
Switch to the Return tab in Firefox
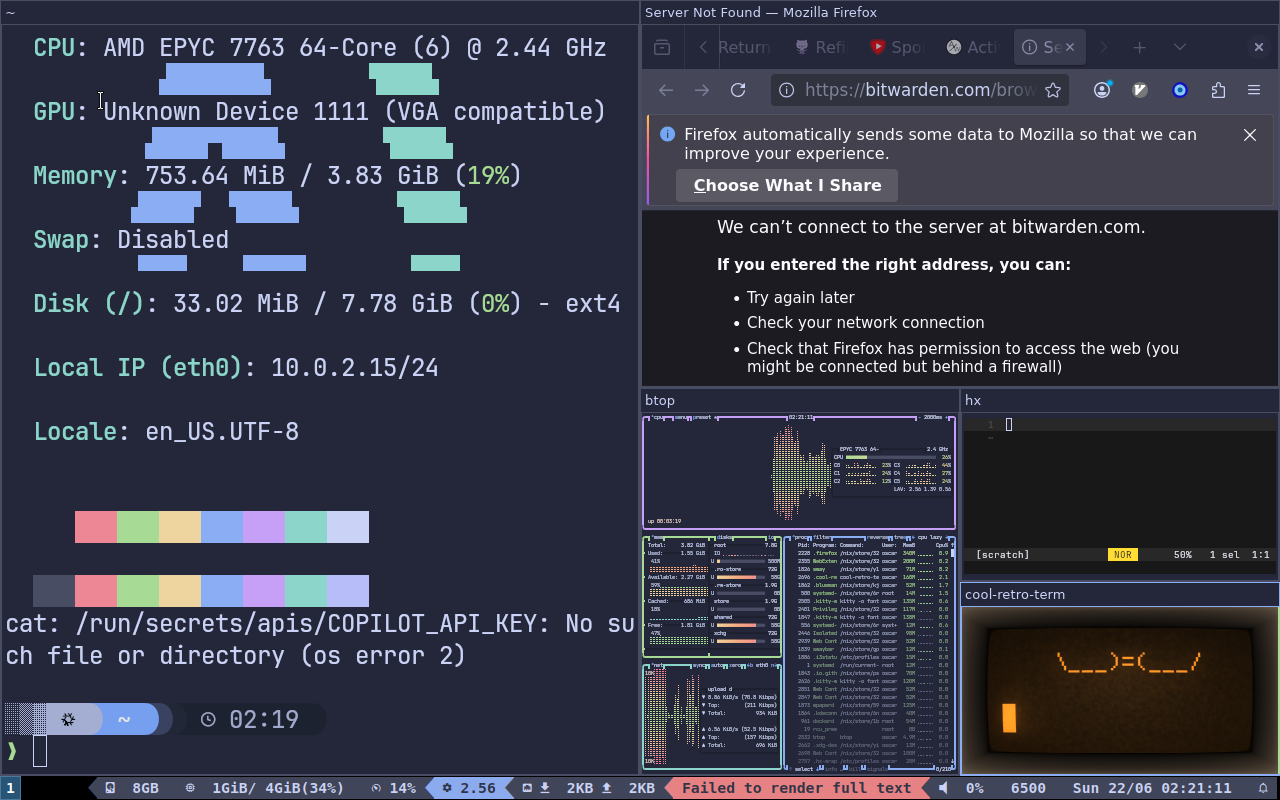pyautogui.click(x=744, y=47)
